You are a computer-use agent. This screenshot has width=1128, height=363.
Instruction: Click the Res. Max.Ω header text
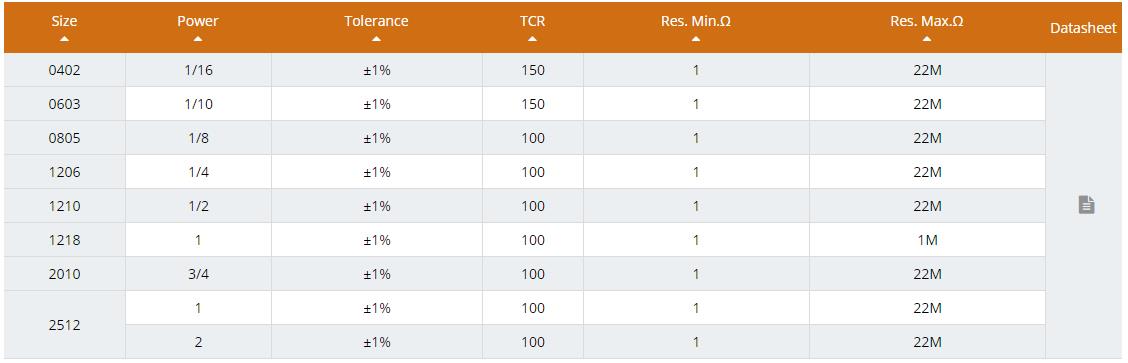tap(927, 22)
